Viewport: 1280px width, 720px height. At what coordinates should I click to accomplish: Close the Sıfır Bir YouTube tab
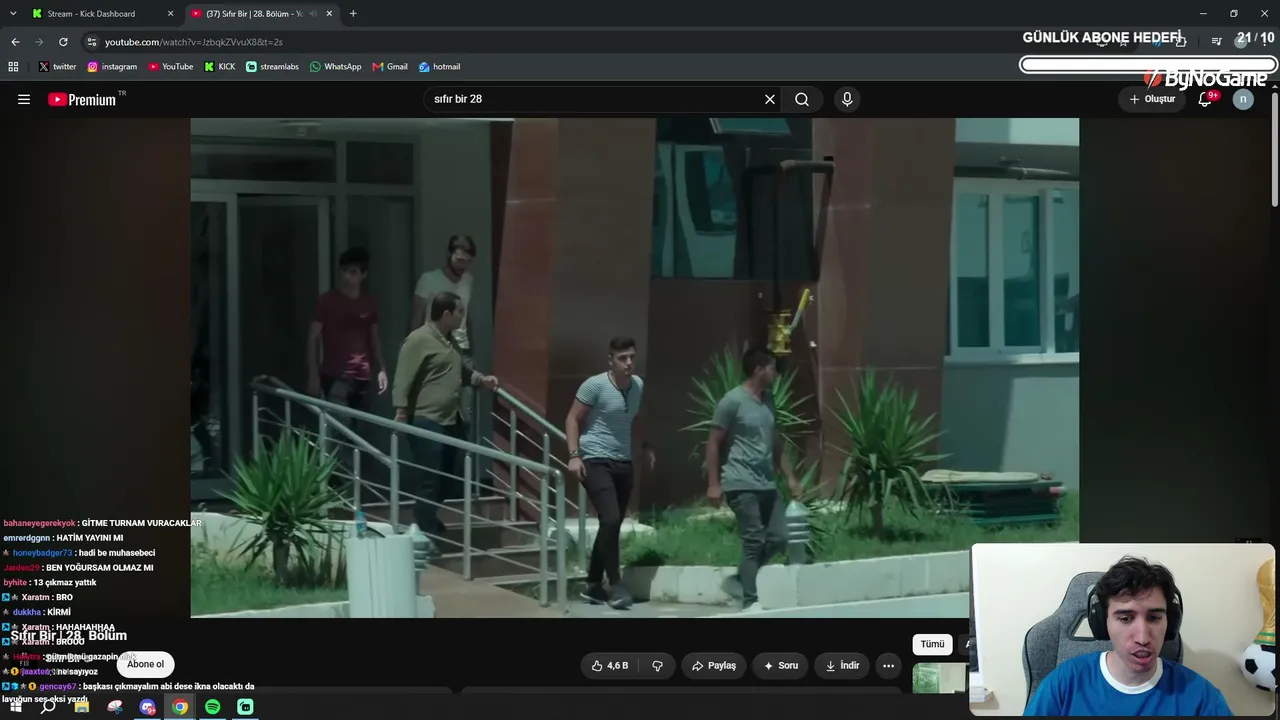(x=329, y=14)
